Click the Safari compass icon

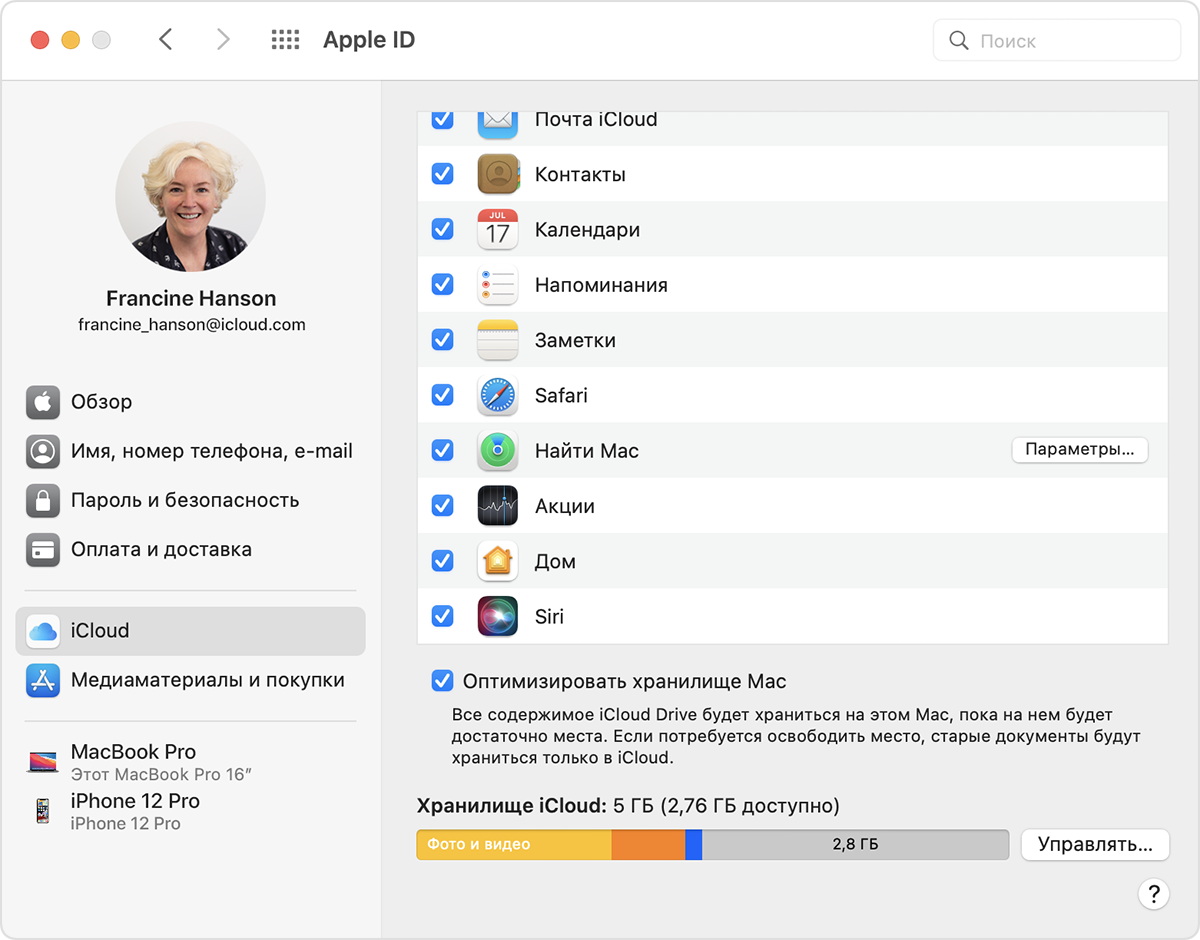pyautogui.click(x=497, y=395)
